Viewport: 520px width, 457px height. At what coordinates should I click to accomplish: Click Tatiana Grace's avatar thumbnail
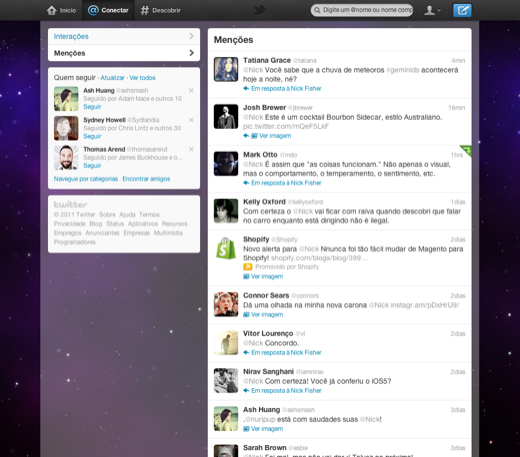pos(226,69)
